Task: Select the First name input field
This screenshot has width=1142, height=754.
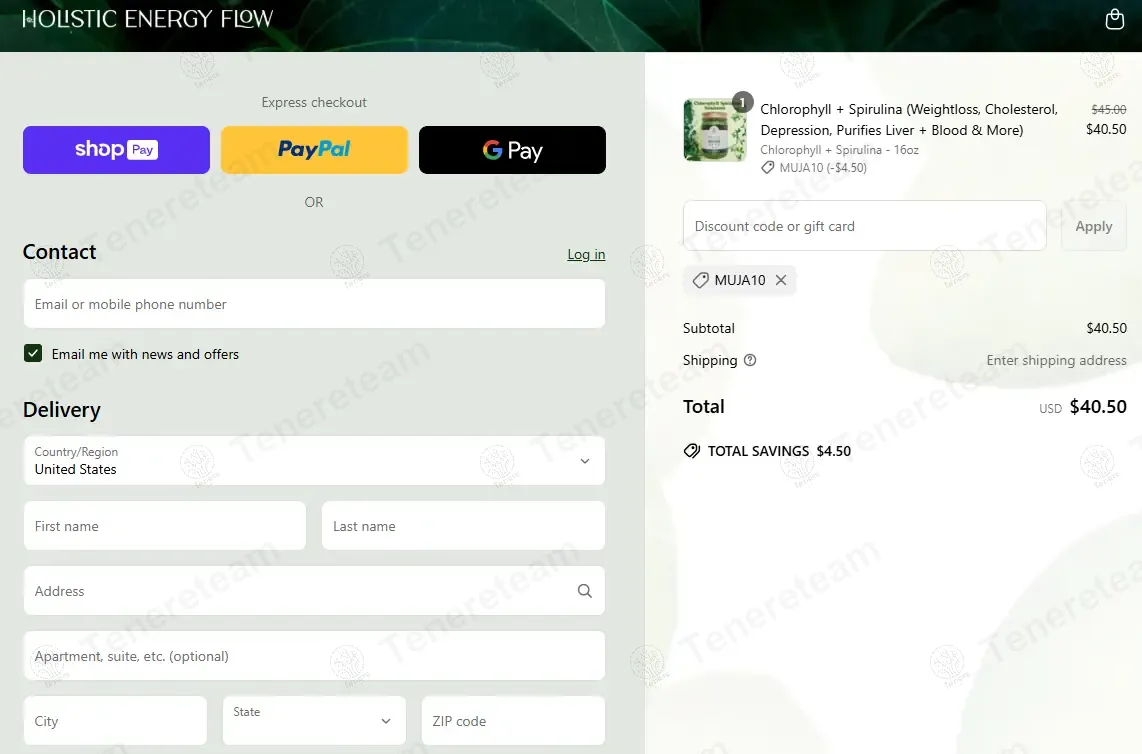Action: 165,525
